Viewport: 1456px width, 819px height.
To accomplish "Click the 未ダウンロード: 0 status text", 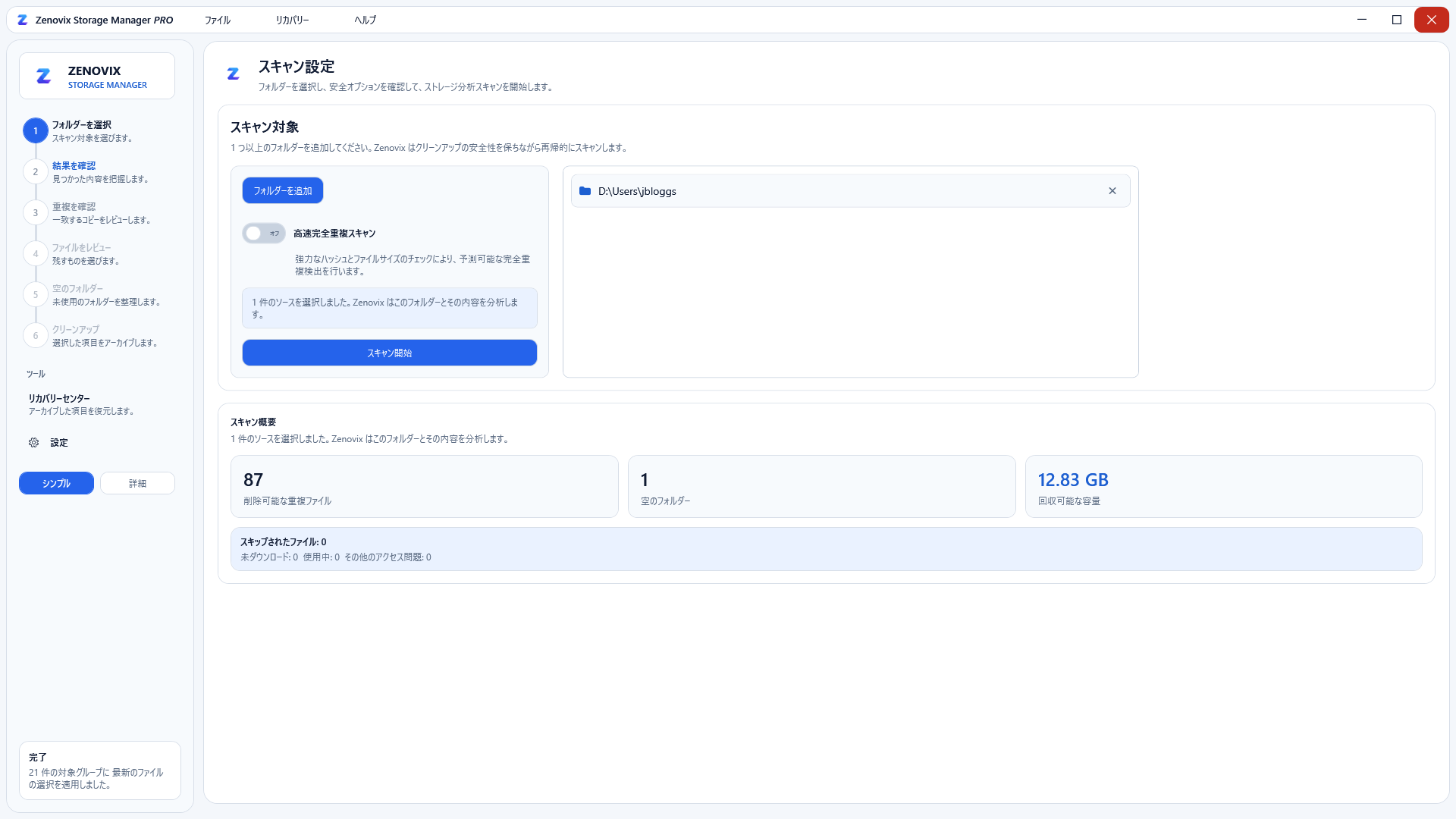I will tap(269, 557).
